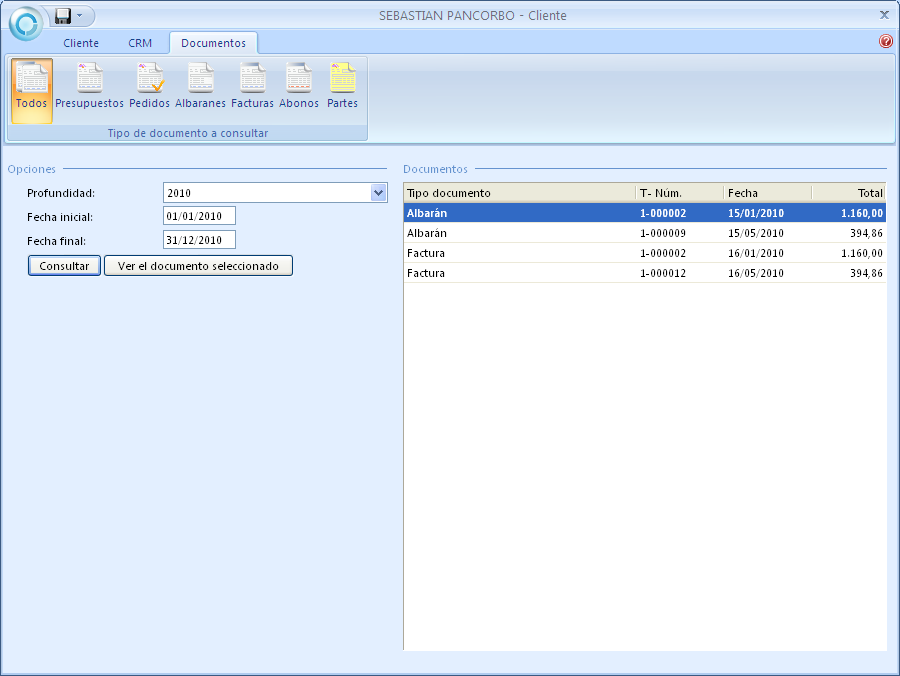The width and height of the screenshot is (900, 676).
Task: Click the save floppy disk icon
Action: click(63, 16)
